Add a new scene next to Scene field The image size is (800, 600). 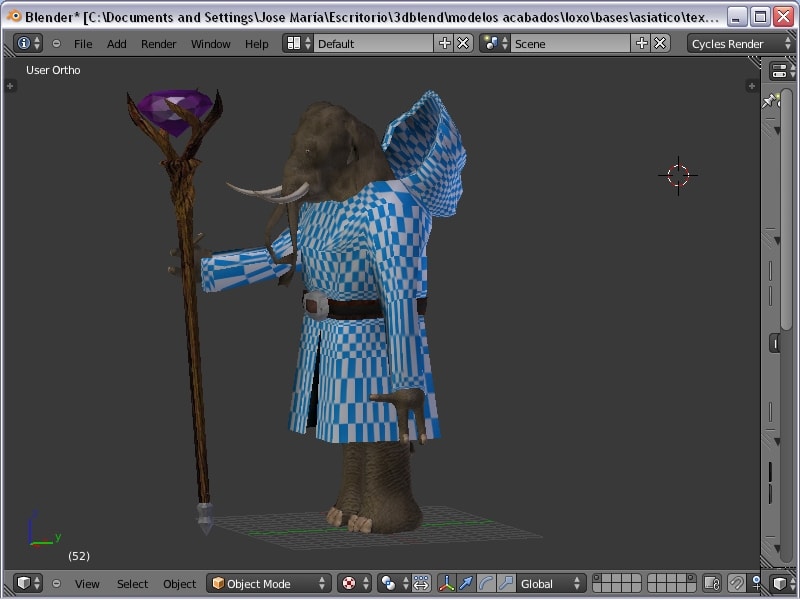(642, 43)
